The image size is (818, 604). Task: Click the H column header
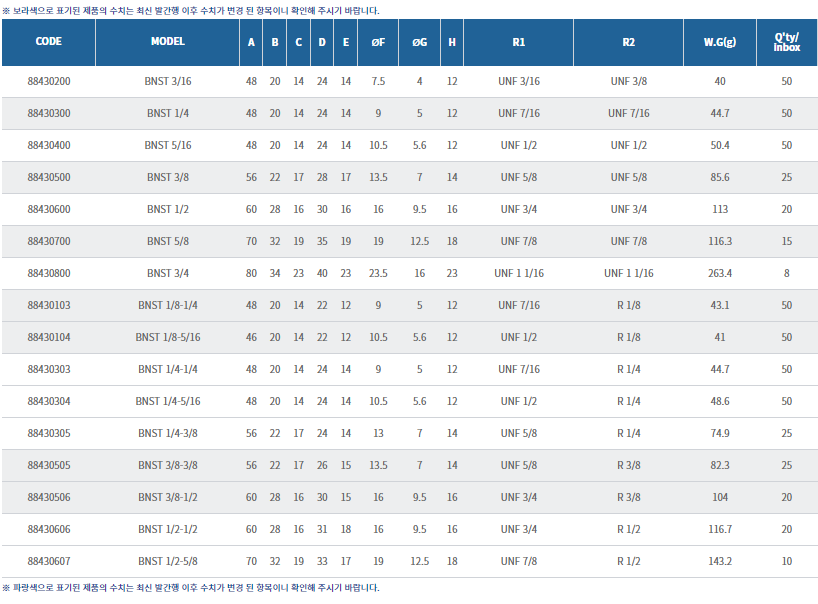pos(452,43)
